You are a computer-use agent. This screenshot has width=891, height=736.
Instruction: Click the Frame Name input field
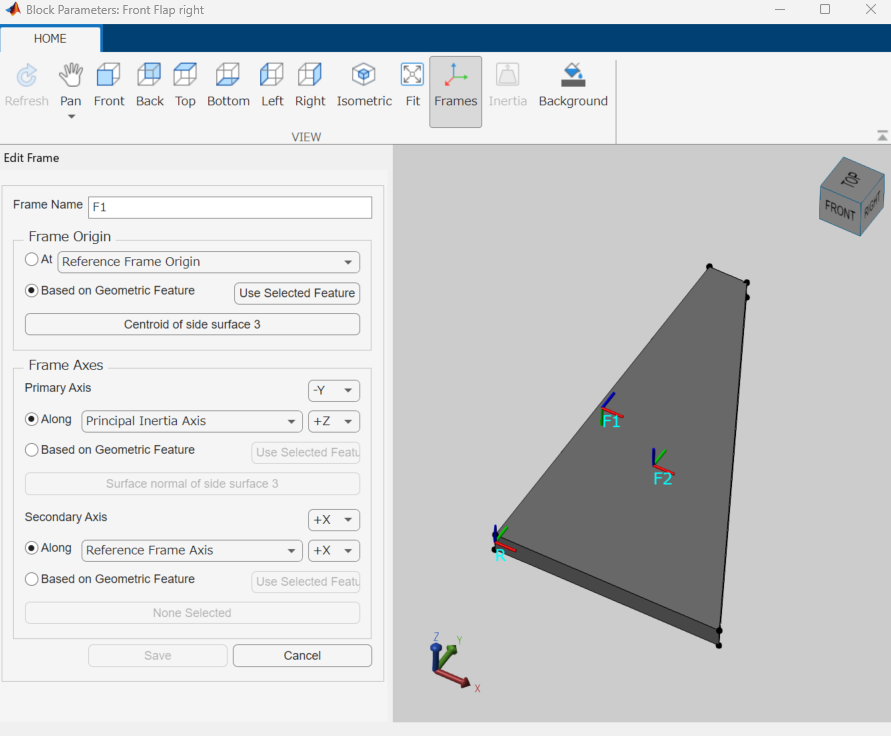(x=230, y=207)
